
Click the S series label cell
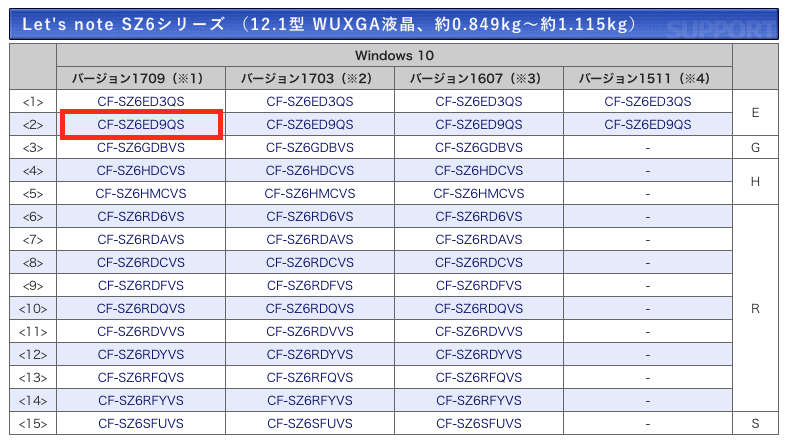[755, 424]
